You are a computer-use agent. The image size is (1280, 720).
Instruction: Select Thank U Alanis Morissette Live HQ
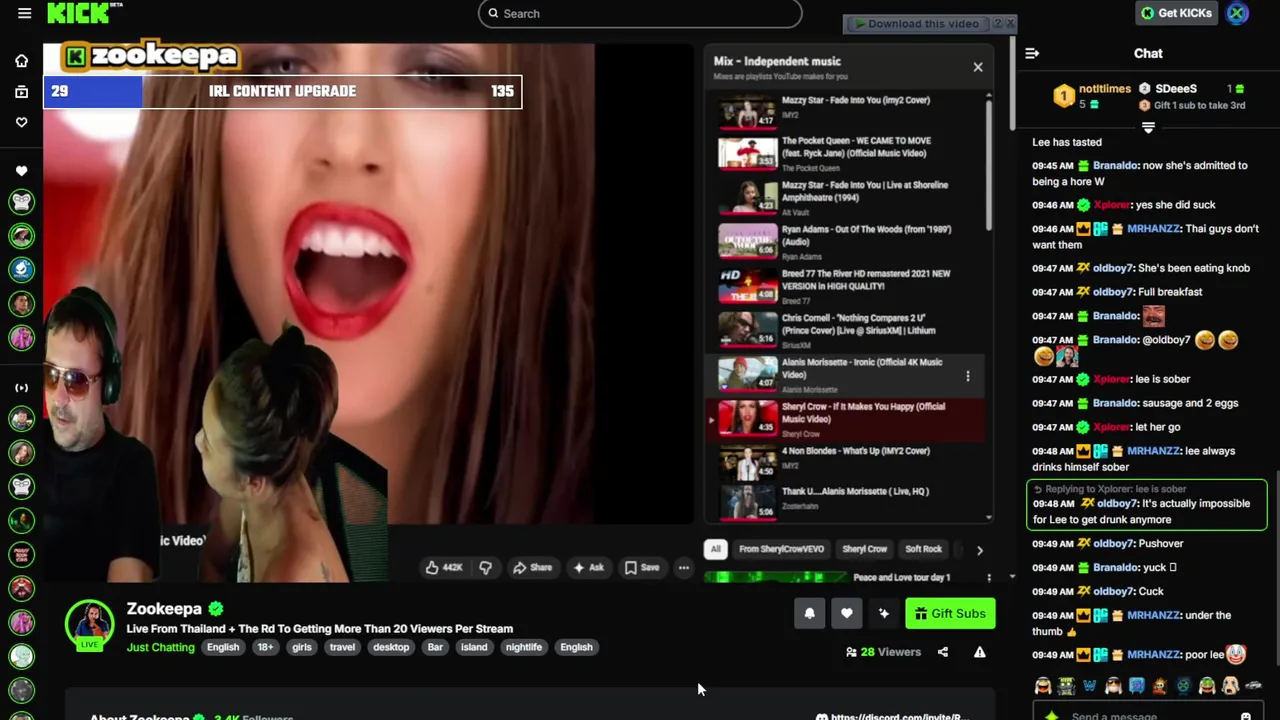coord(850,501)
